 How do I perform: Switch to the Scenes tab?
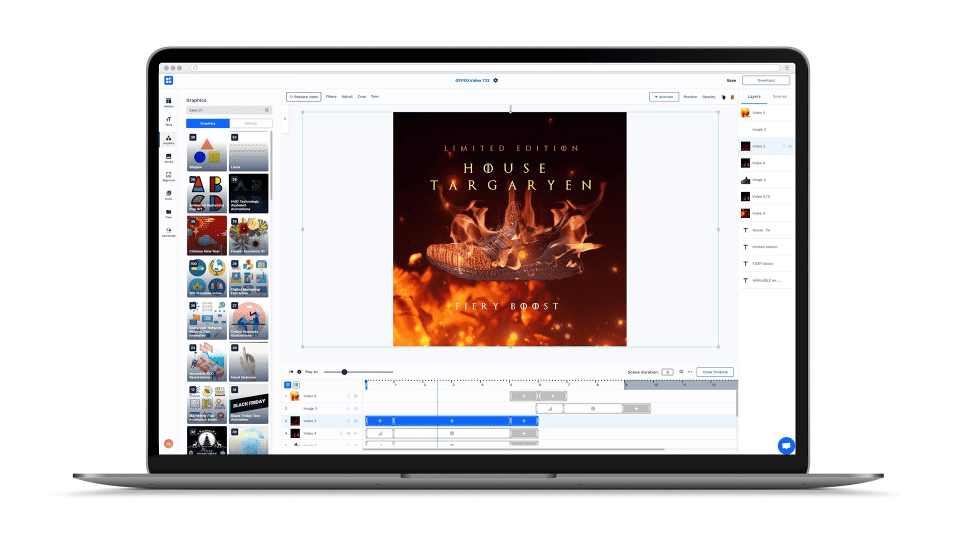(780, 97)
